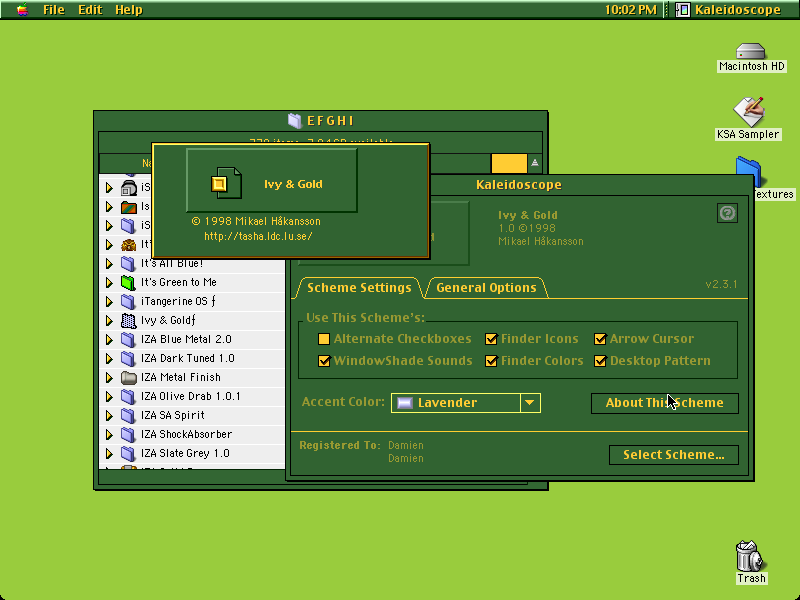The image size is (800, 600).
Task: Switch to General Options tab
Action: click(x=486, y=288)
